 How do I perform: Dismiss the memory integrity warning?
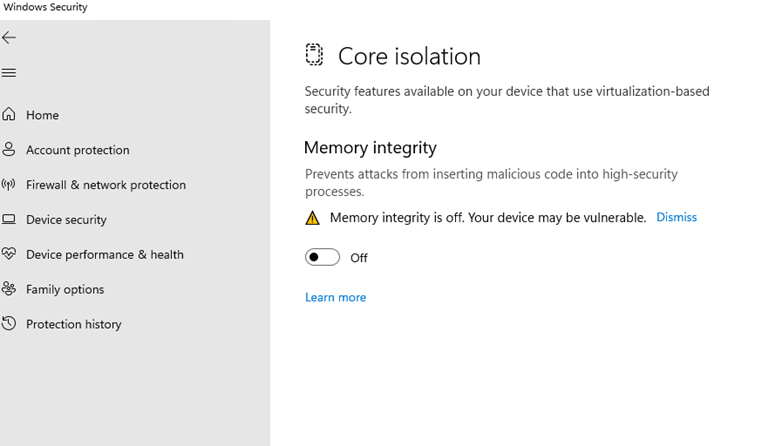coord(676,217)
